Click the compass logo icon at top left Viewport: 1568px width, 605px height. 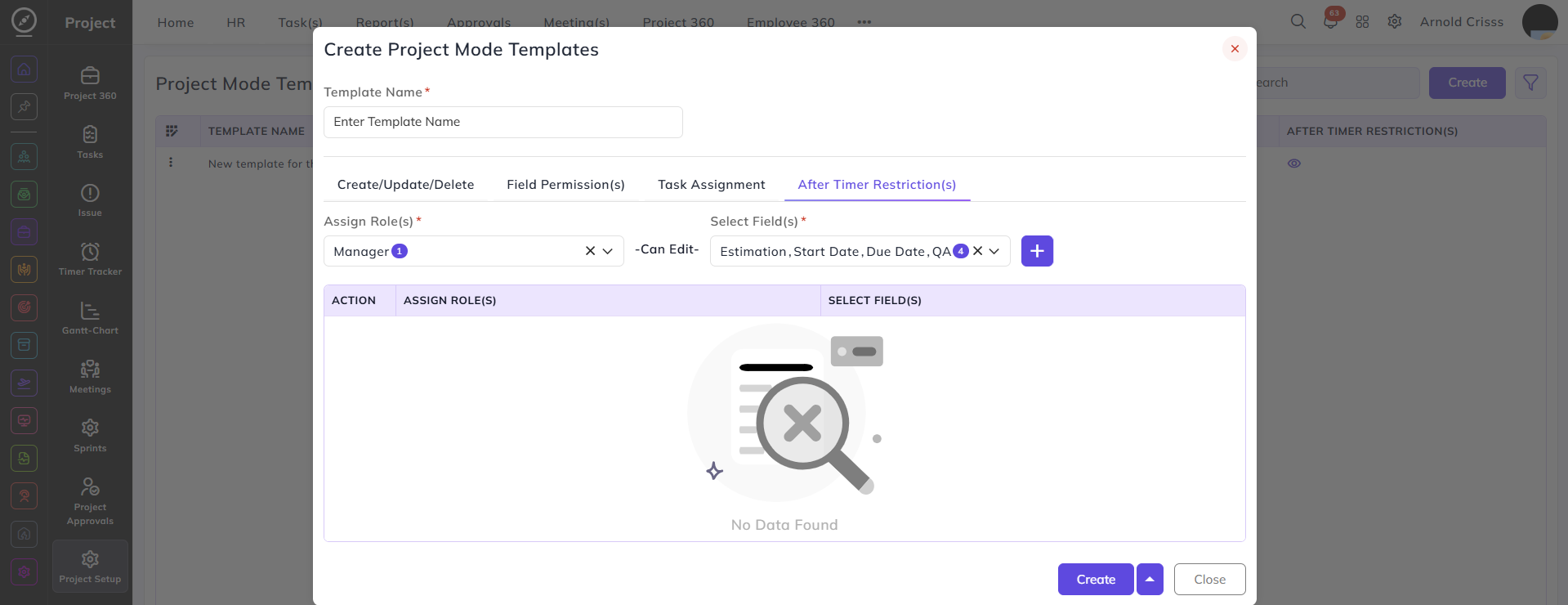click(x=24, y=21)
